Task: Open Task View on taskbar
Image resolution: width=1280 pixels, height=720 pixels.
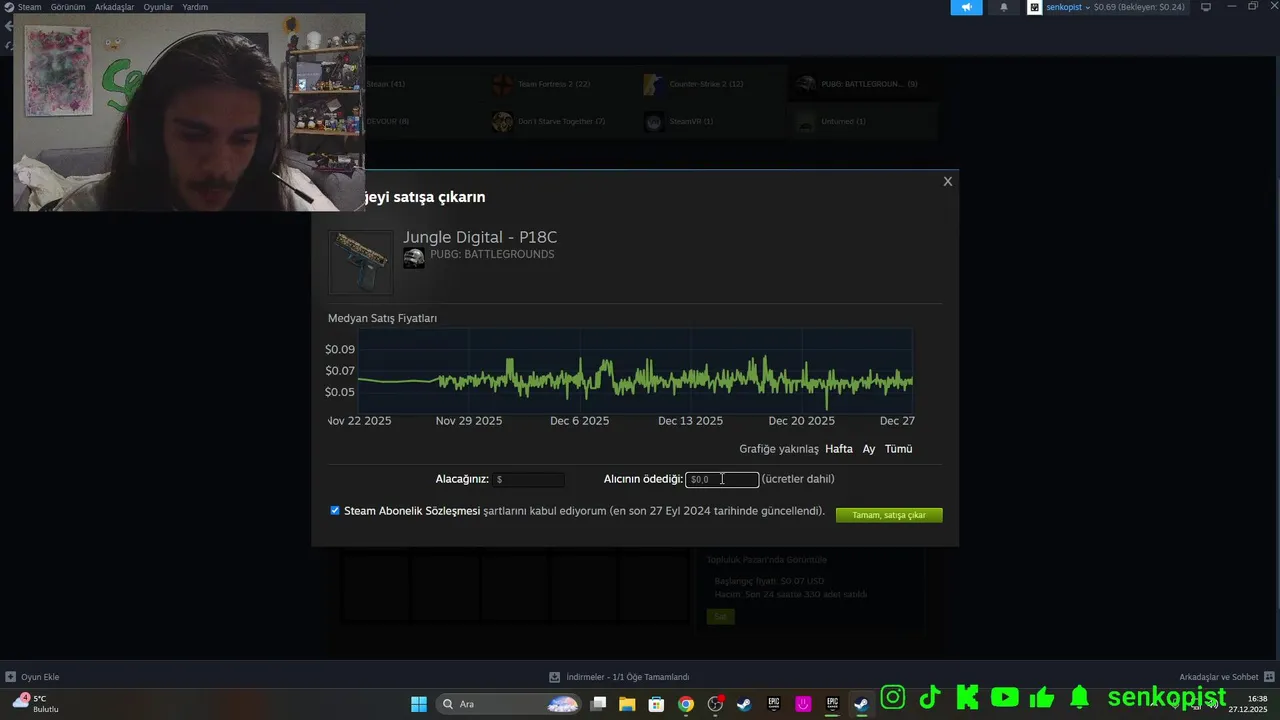Action: click(598, 704)
